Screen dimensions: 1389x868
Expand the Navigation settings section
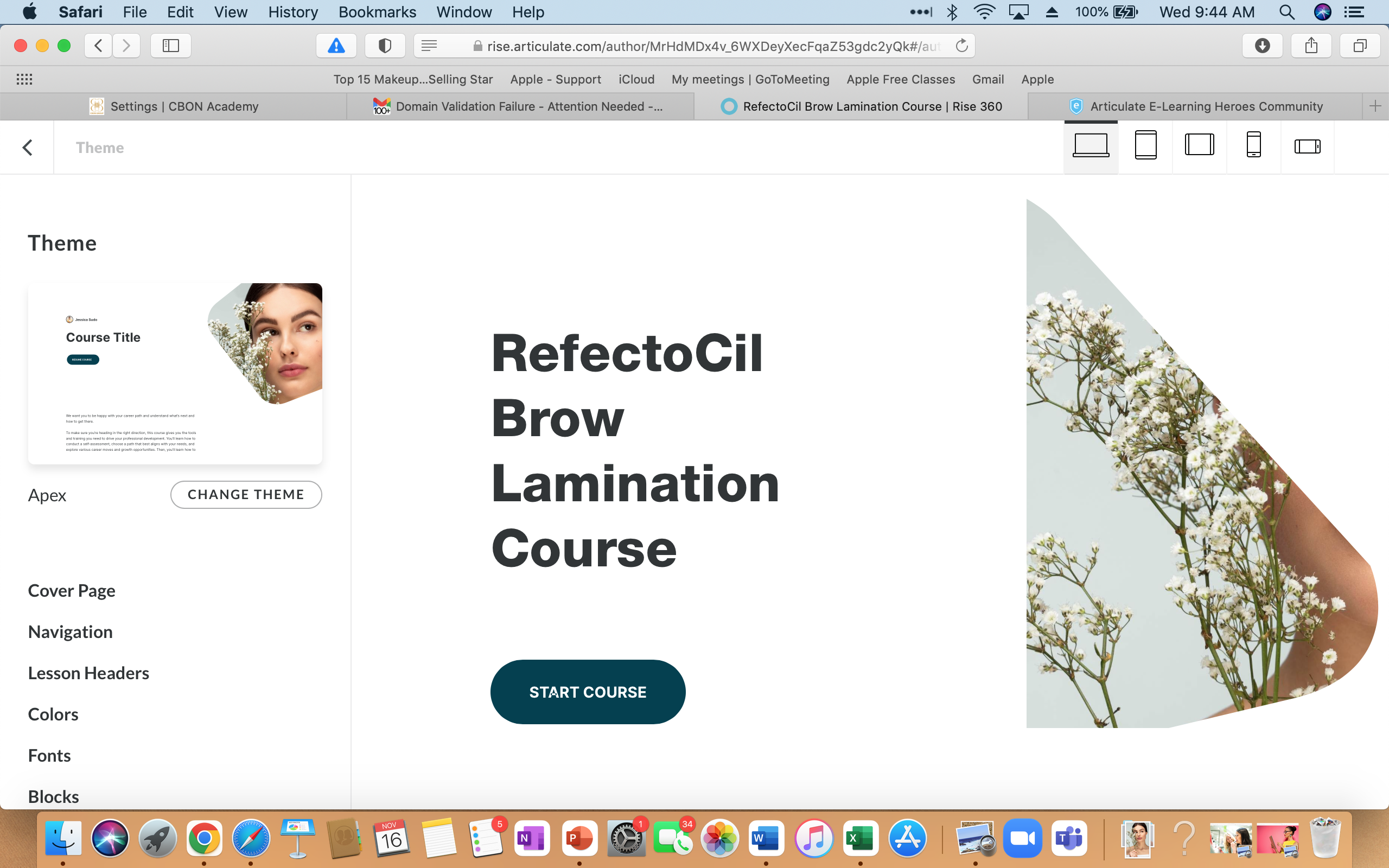[x=70, y=632]
